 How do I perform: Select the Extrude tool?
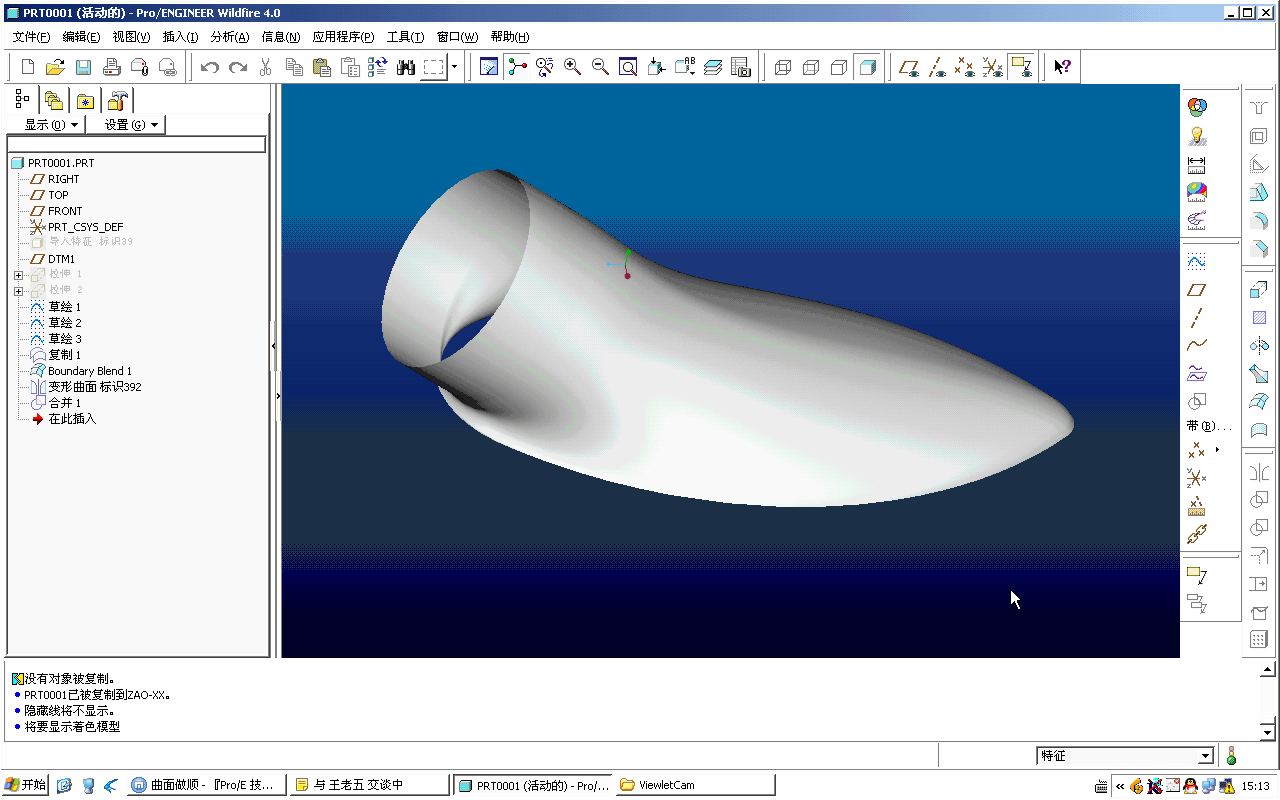[x=1259, y=290]
